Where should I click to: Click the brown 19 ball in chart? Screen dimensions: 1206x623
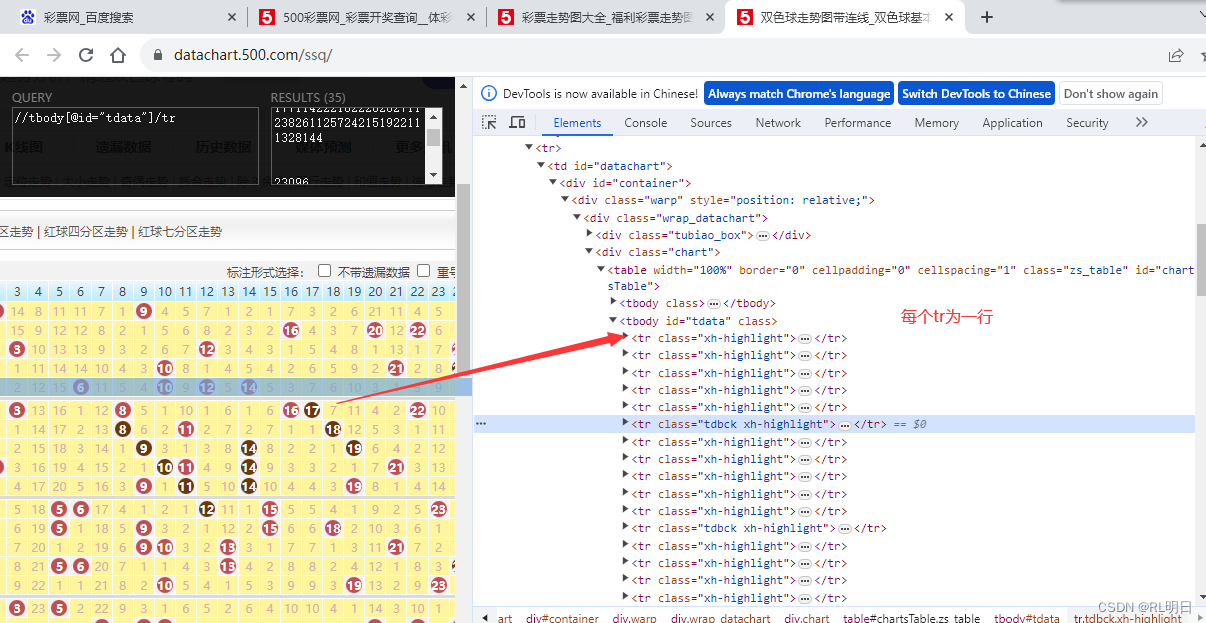point(354,448)
